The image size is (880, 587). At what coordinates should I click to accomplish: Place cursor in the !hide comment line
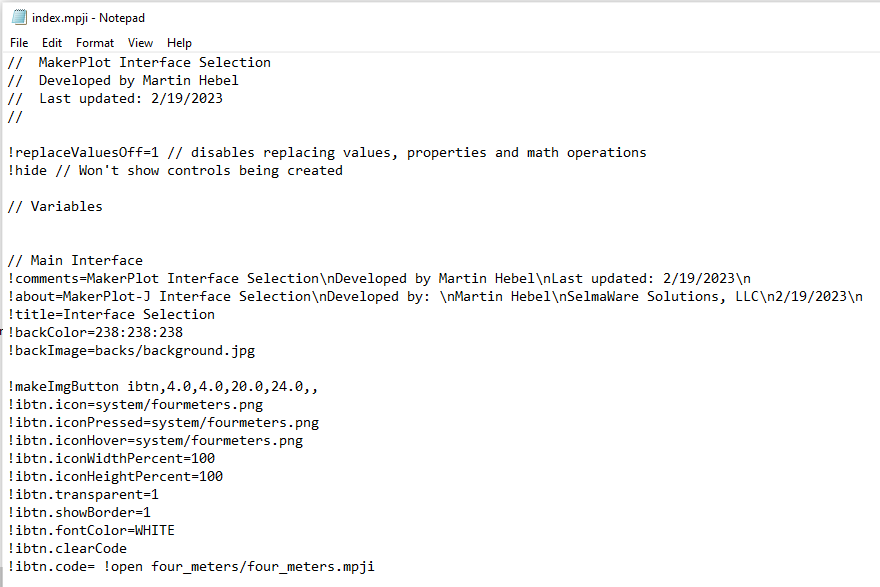(175, 171)
